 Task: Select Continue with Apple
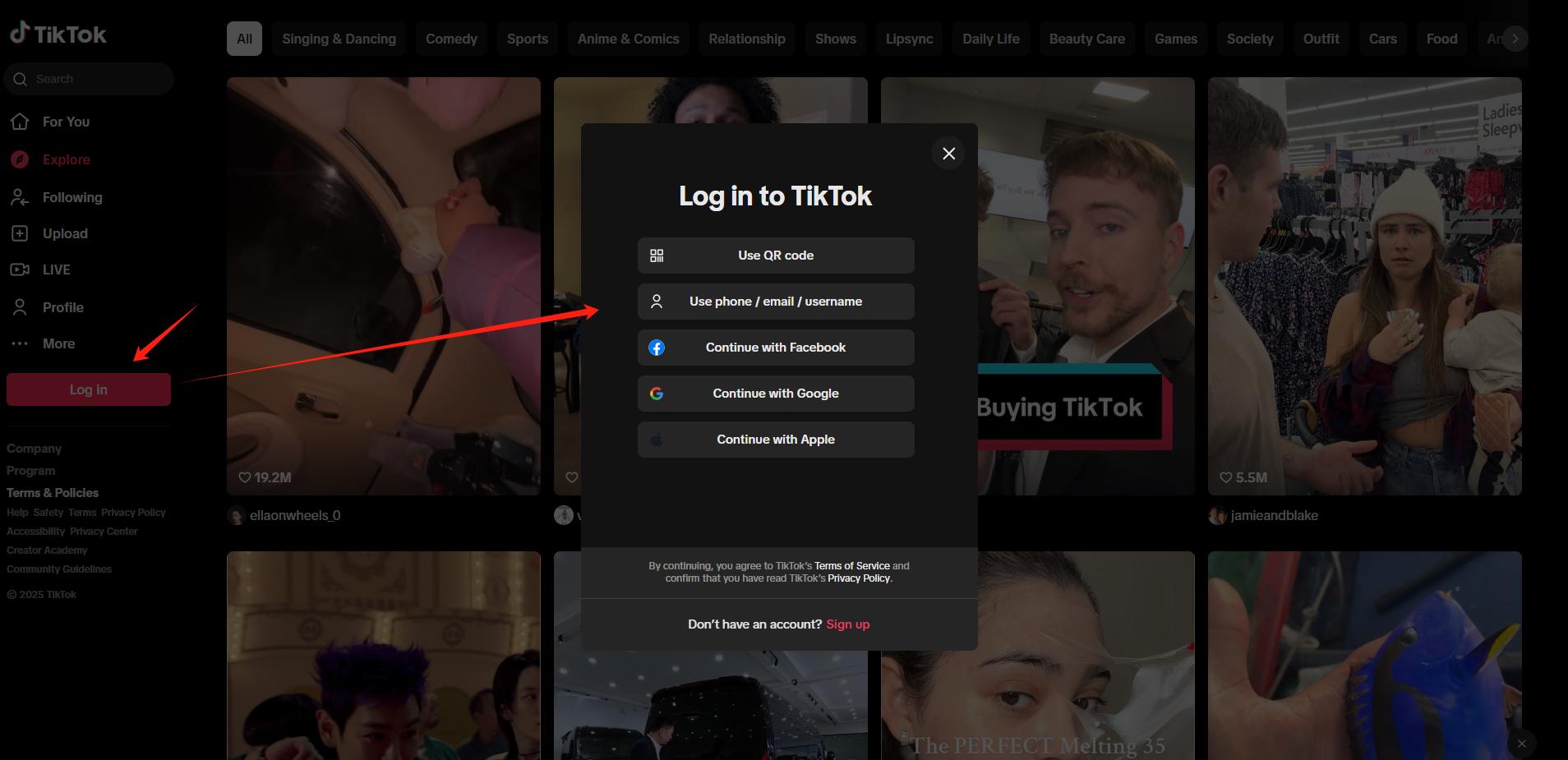[x=775, y=440]
